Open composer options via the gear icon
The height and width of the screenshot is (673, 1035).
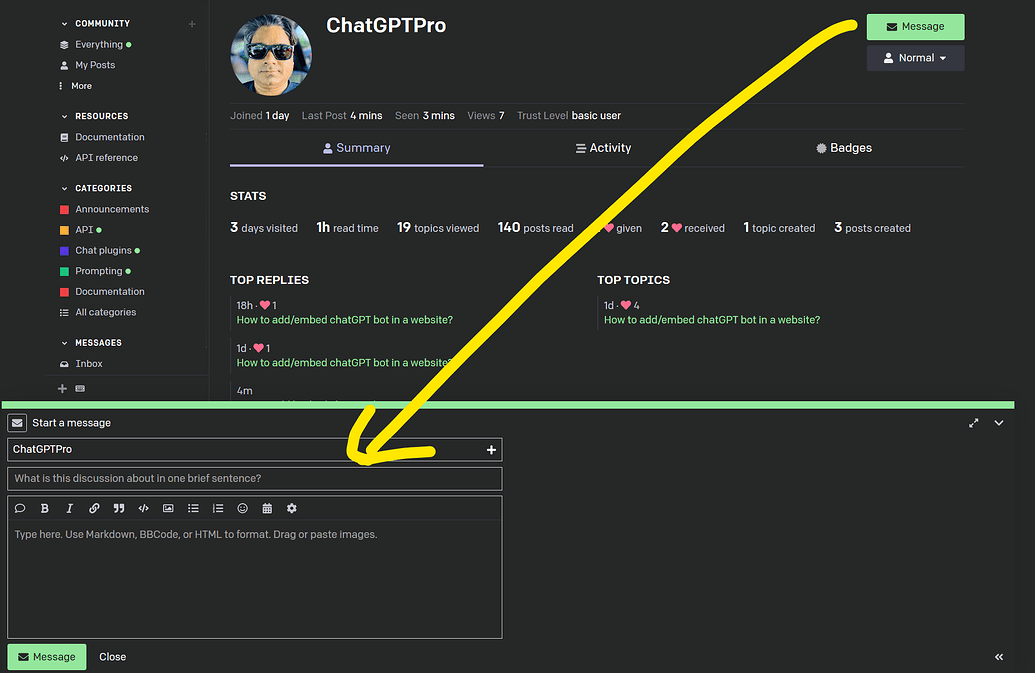291,508
